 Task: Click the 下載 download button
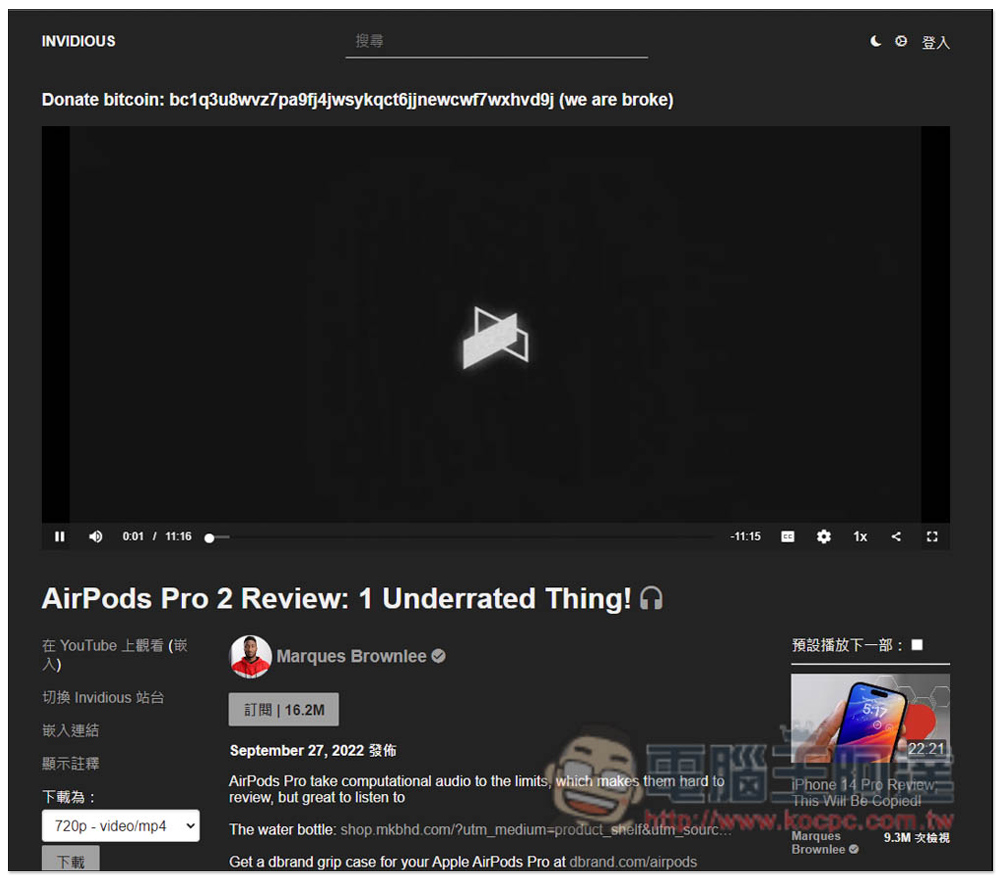click(x=71, y=859)
